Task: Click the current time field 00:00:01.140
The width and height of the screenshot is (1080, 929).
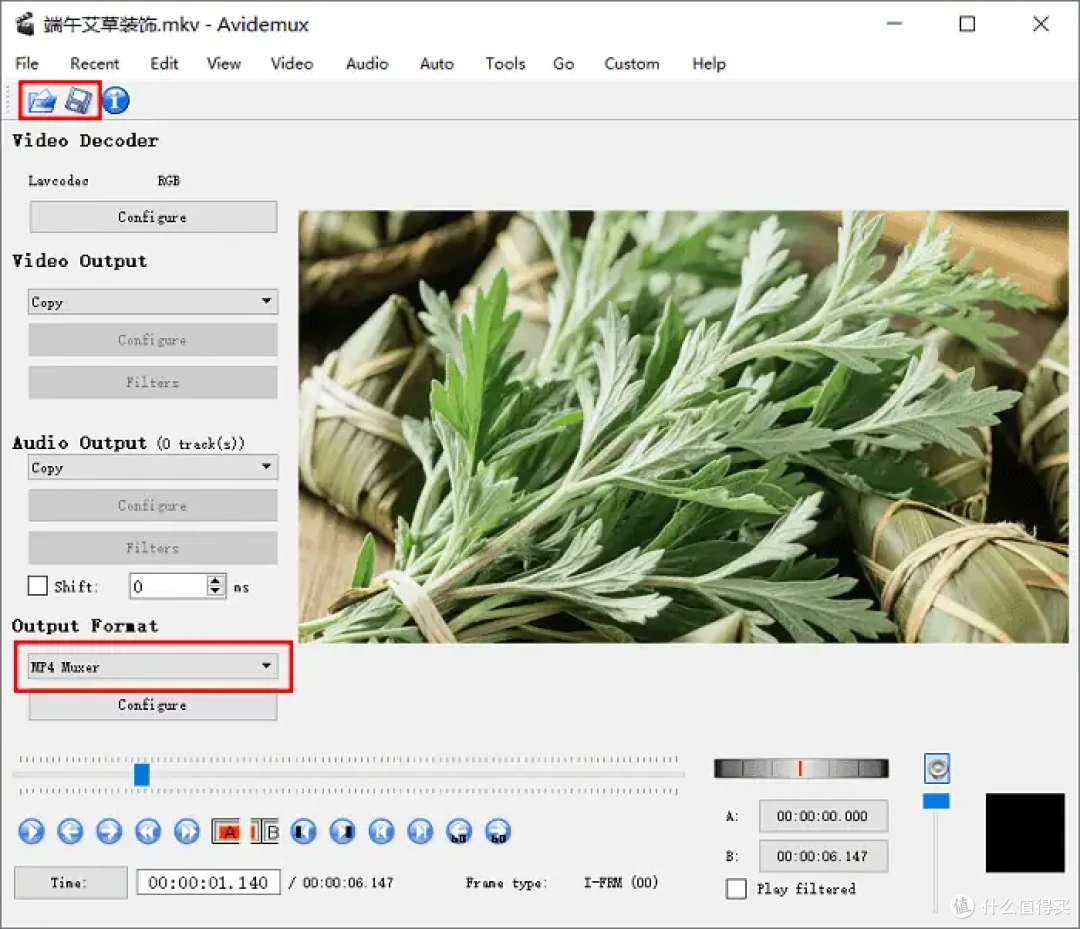Action: point(208,882)
